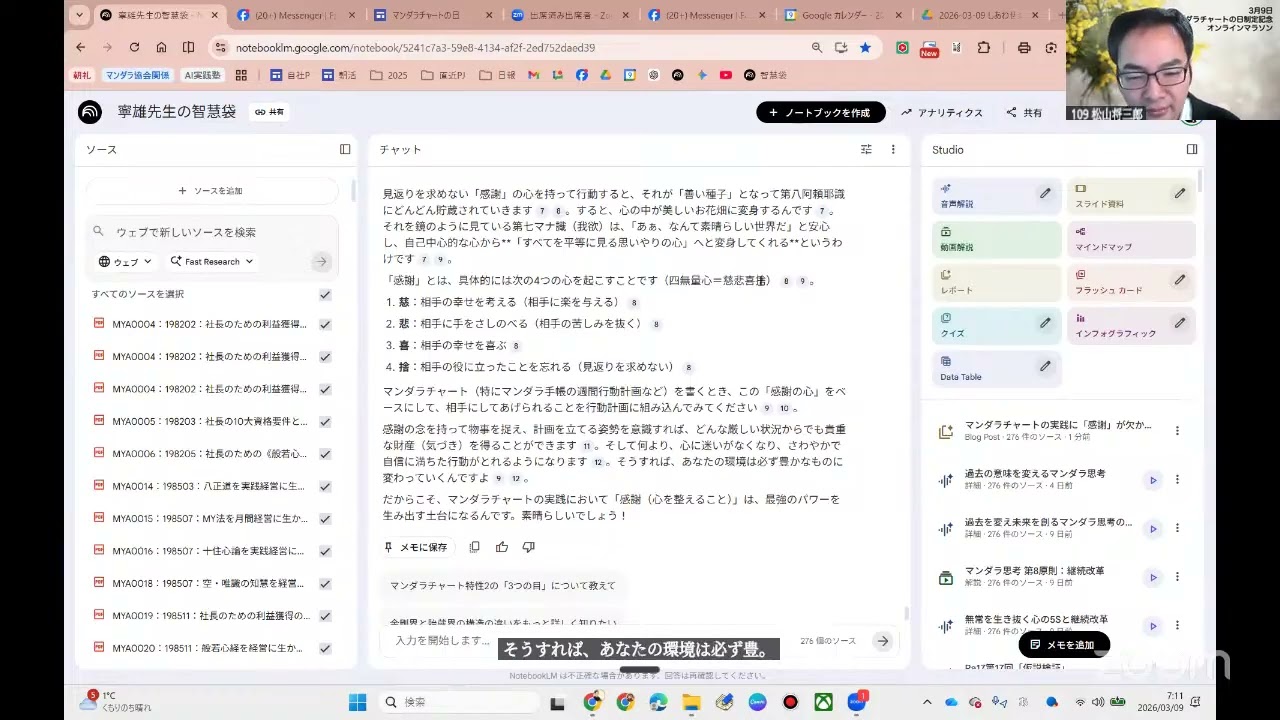Screen dimensions: 1280x720
Task: Uncheck source MYA0016：198507
Action: [325, 551]
